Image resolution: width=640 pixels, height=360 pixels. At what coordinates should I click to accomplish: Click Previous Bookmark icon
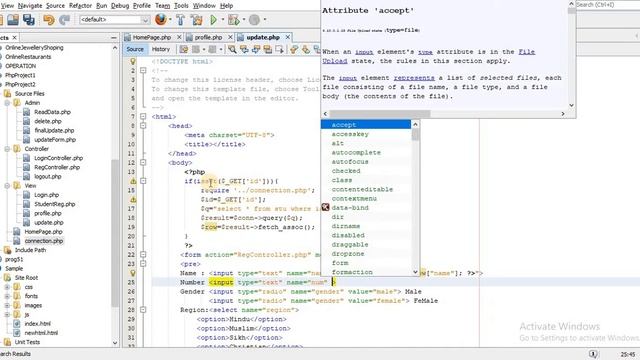pyautogui.click(x=294, y=49)
